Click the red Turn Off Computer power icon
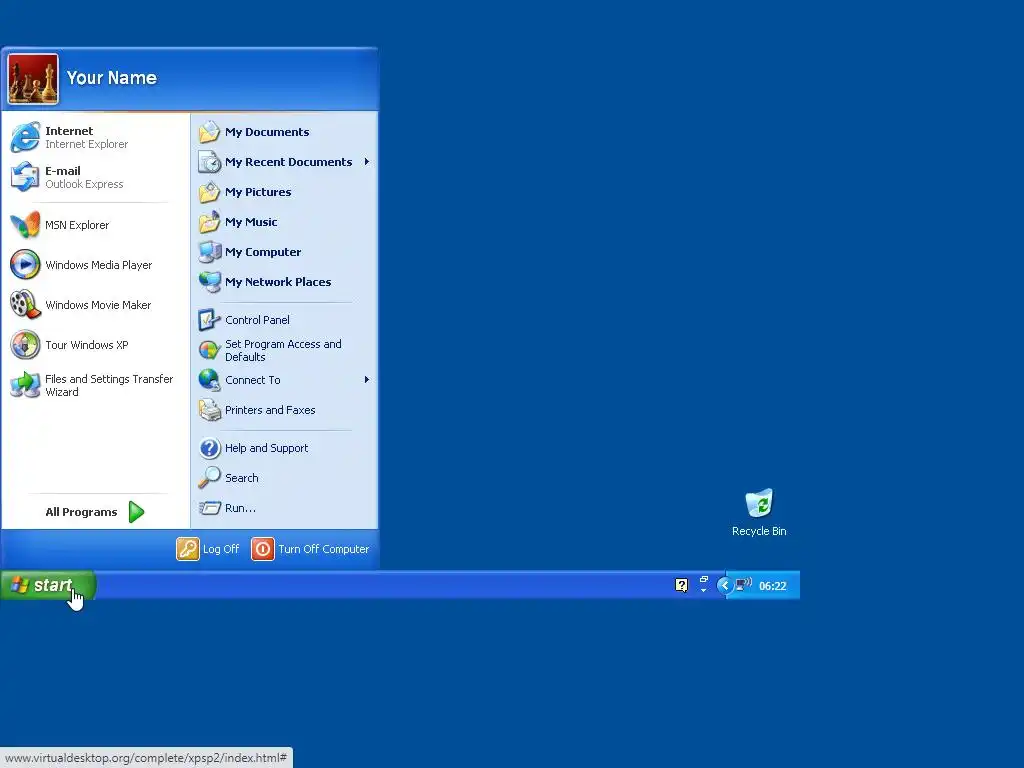This screenshot has width=1024, height=768. 263,549
